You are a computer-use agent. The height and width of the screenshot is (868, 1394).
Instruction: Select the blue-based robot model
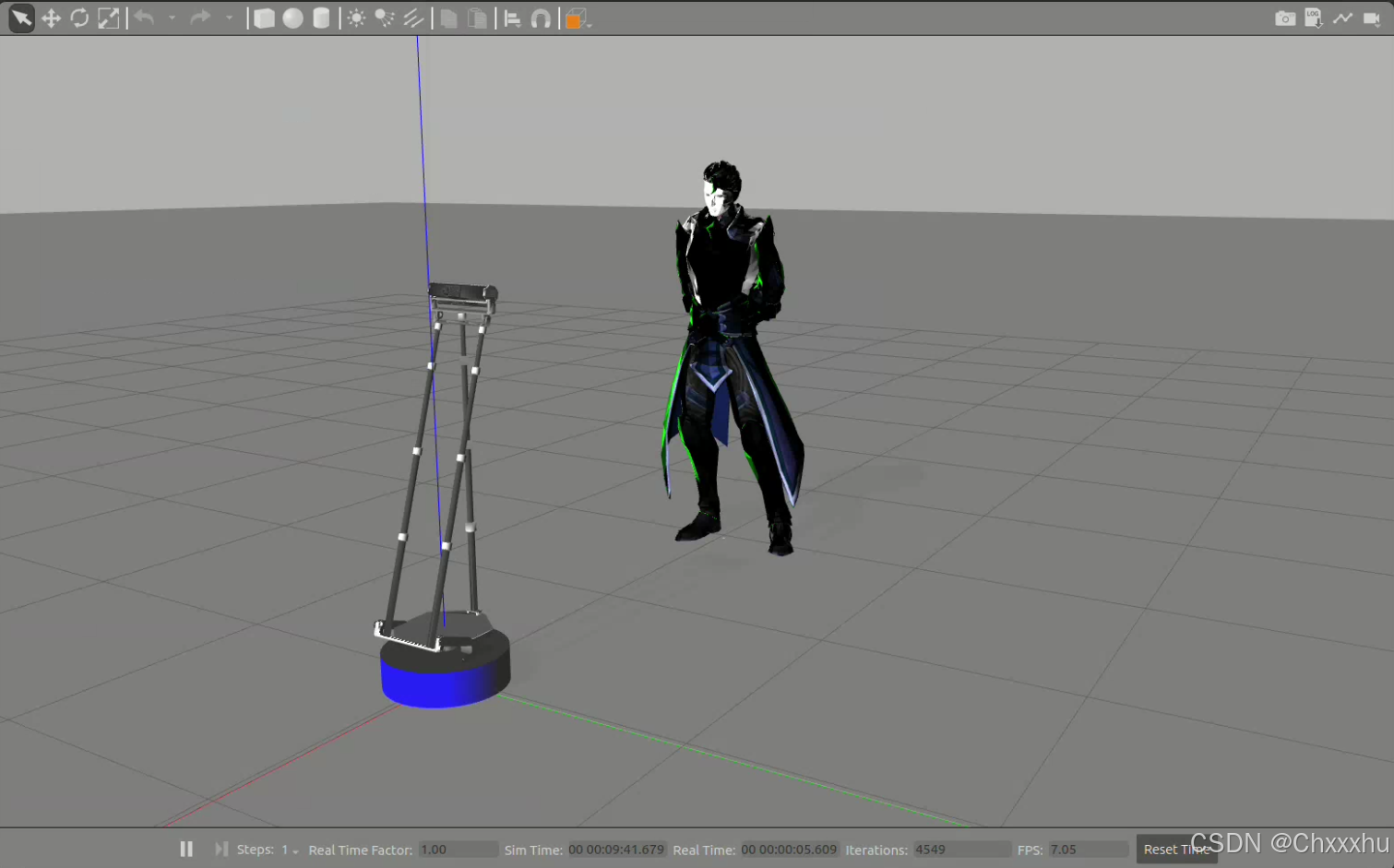tap(444, 669)
